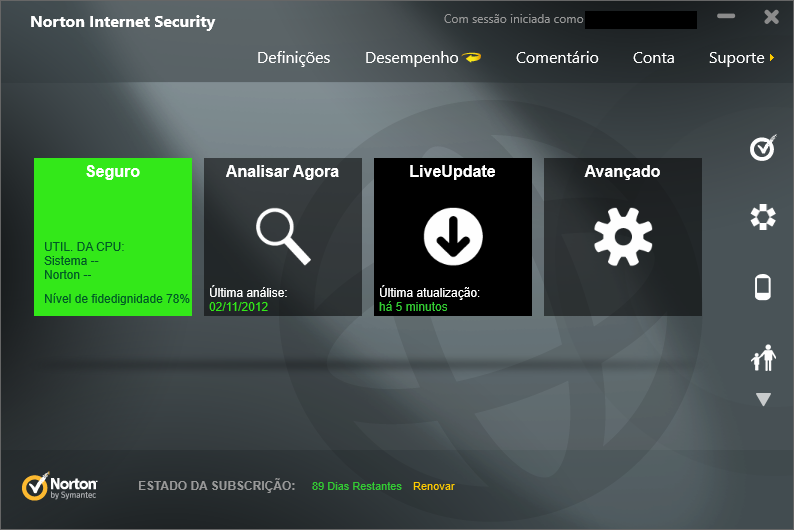The height and width of the screenshot is (530, 794).
Task: Go to the Conta page
Action: coord(653,58)
